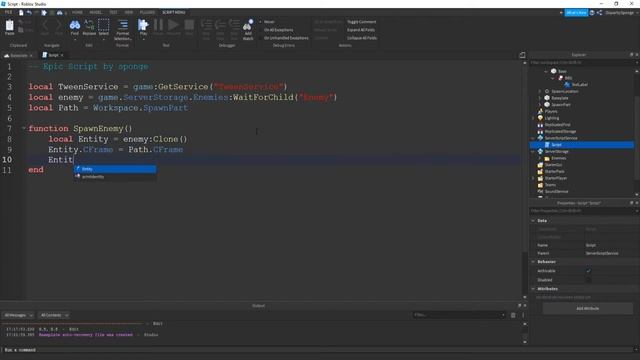Open the All Contexts dropdown
Image resolution: width=640 pixels, height=360 pixels.
click(54, 315)
